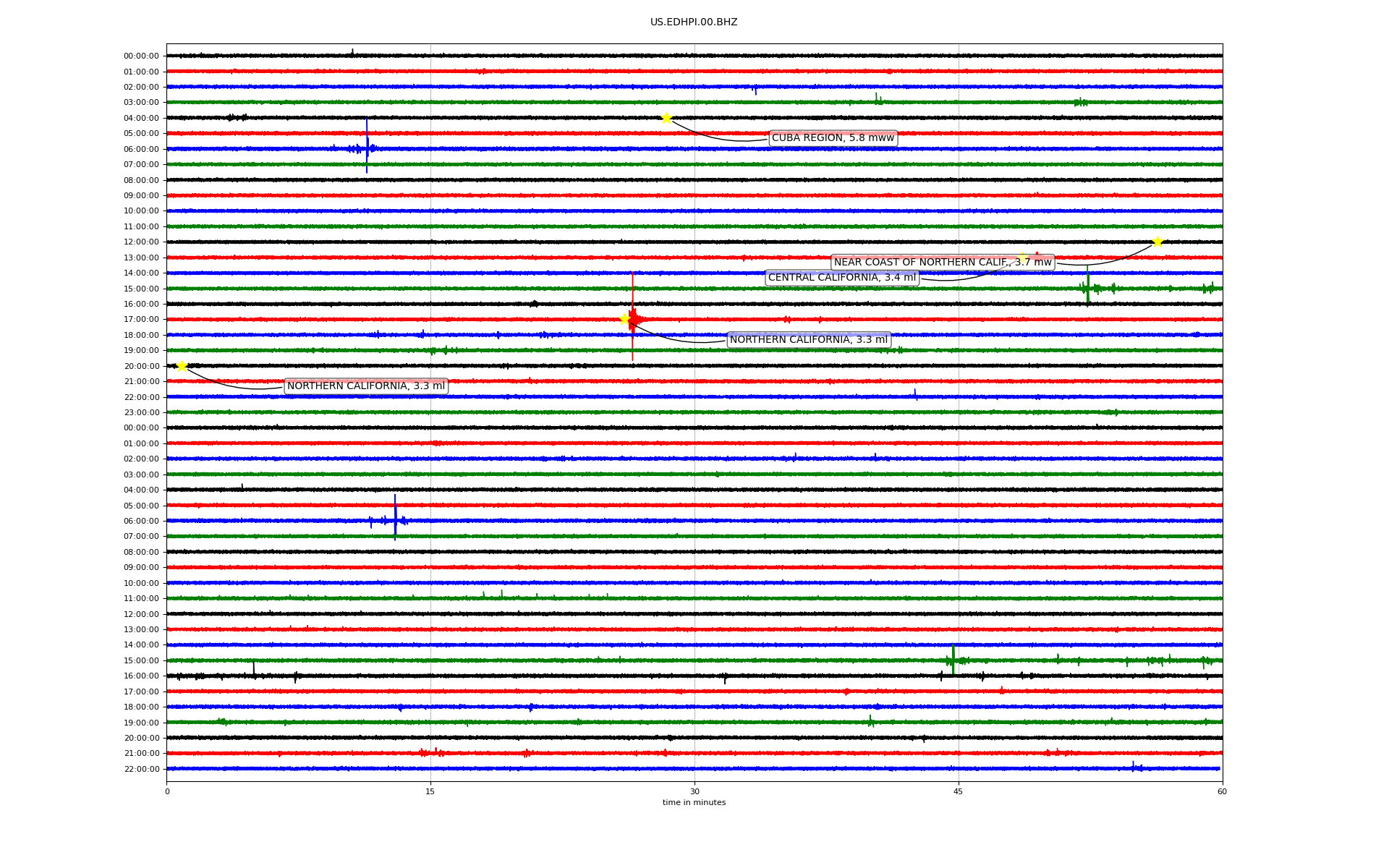Click the first 00:00:00 hour label
Image resolution: width=1389 pixels, height=868 pixels.
141,56
